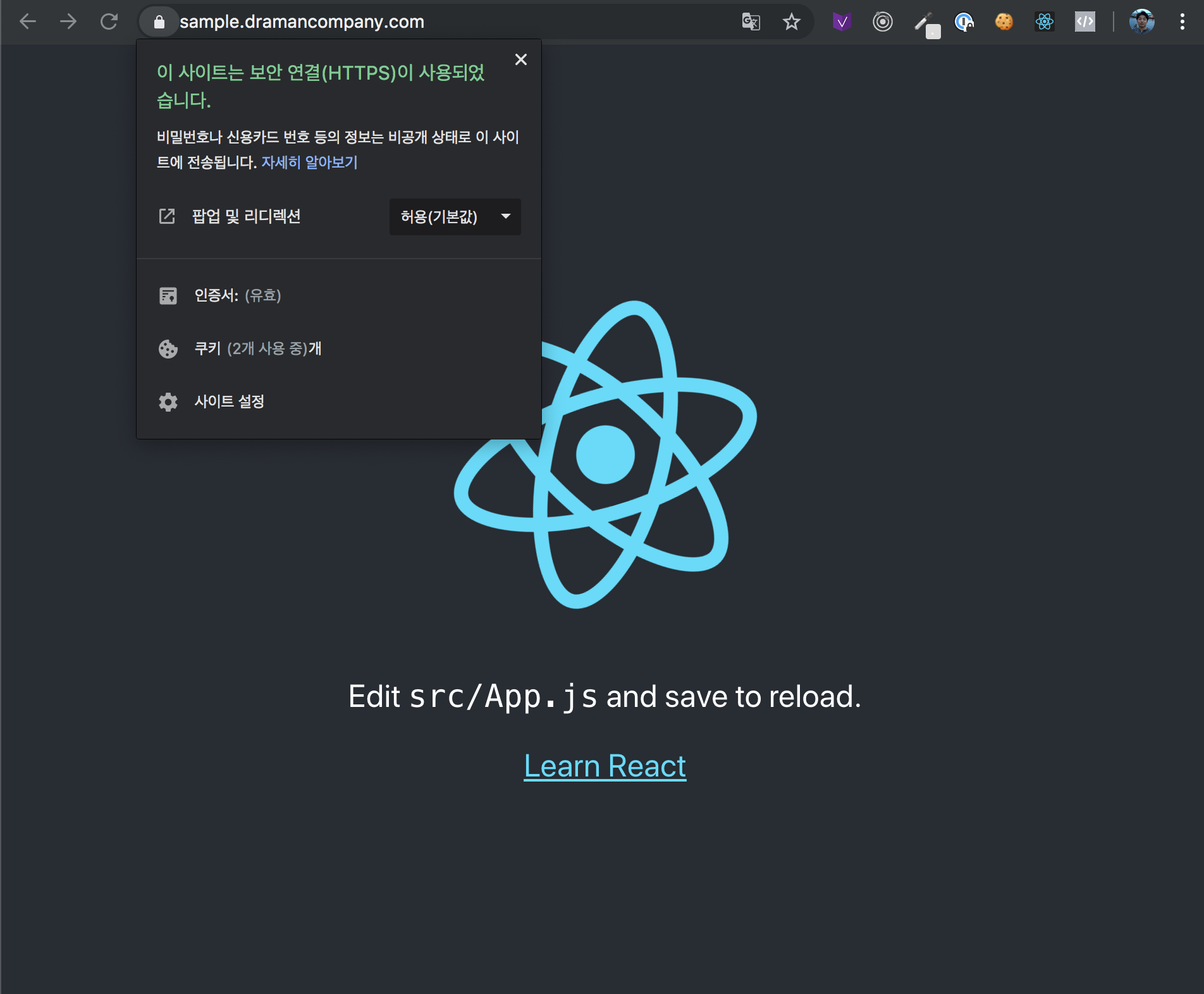
Task: Open 자세히 알아보기 link
Action: (309, 163)
